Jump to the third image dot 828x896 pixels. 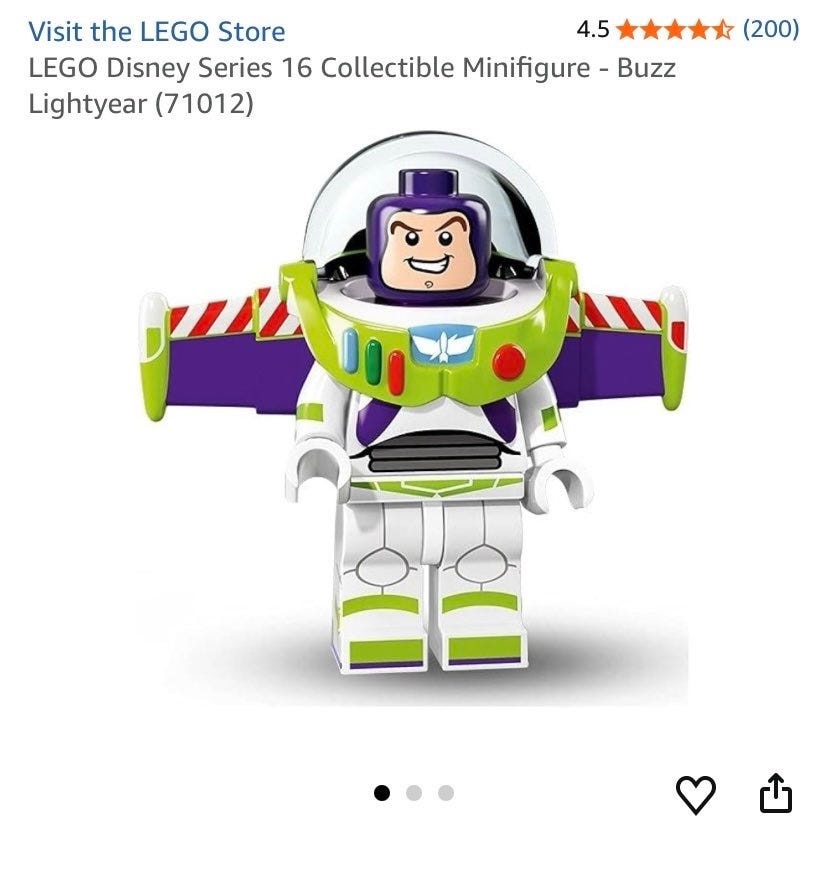tap(446, 793)
